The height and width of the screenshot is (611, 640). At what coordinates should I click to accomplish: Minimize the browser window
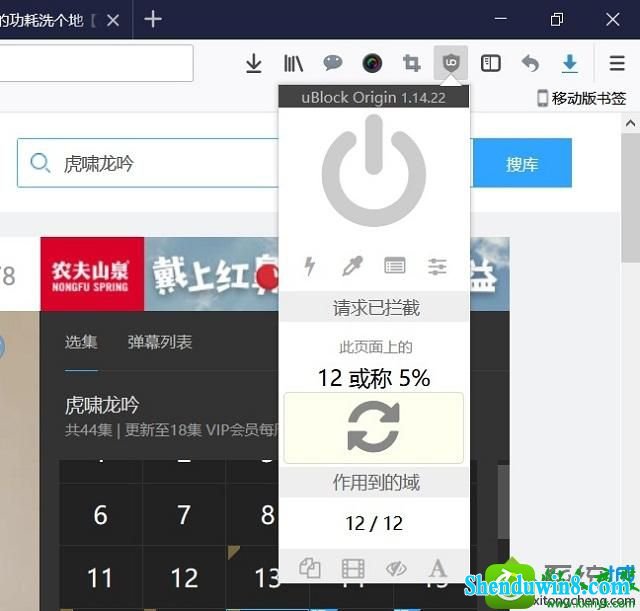500,19
